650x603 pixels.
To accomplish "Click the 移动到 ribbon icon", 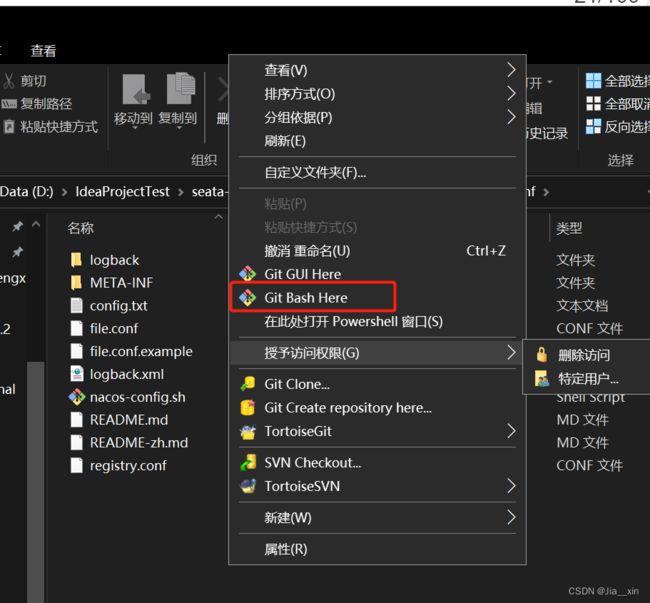I will click(136, 89).
